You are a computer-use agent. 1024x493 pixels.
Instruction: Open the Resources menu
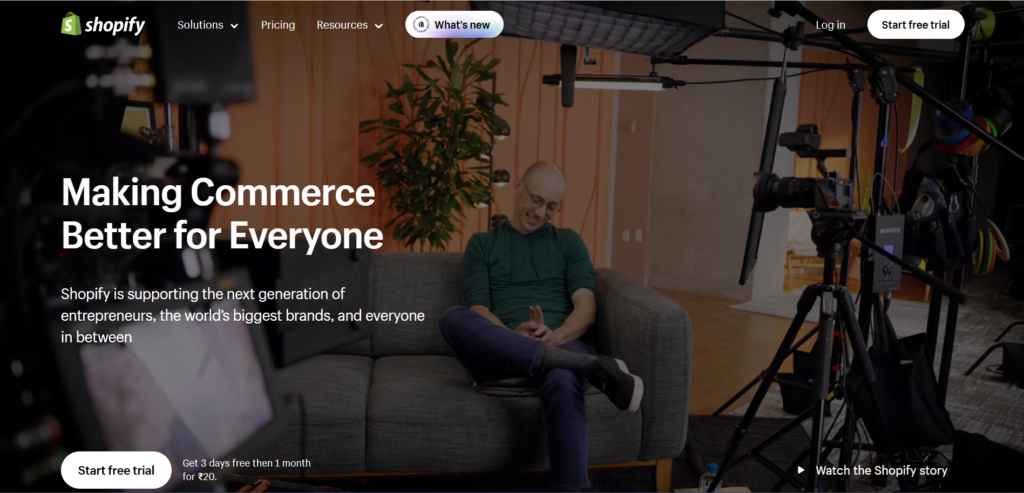pos(349,25)
